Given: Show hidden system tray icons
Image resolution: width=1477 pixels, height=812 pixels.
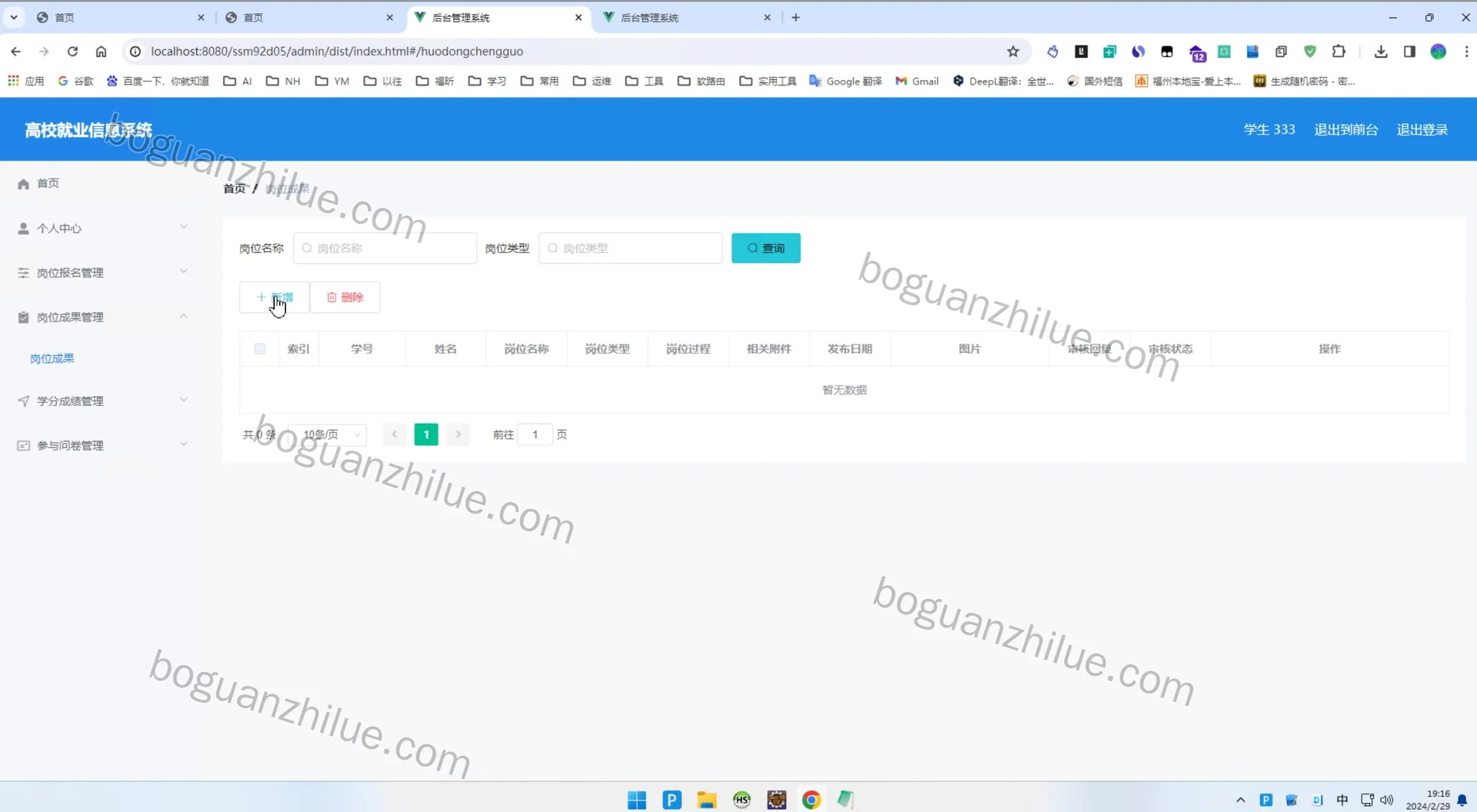Looking at the screenshot, I should (x=1240, y=800).
